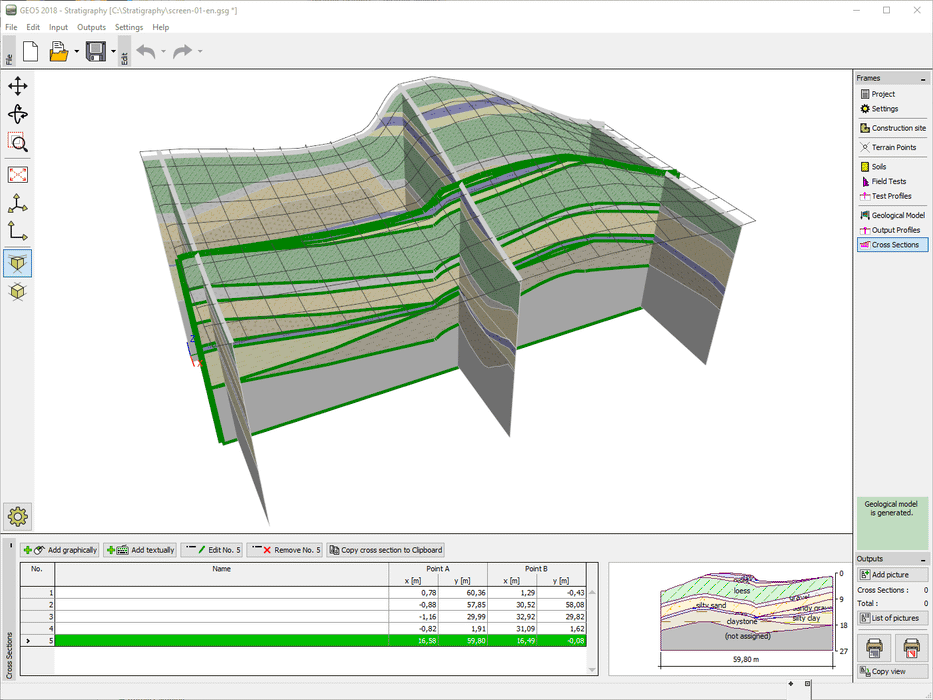Screen dimensions: 933x700
Task: Expand the redo dropdown arrow
Action: pyautogui.click(x=200, y=50)
